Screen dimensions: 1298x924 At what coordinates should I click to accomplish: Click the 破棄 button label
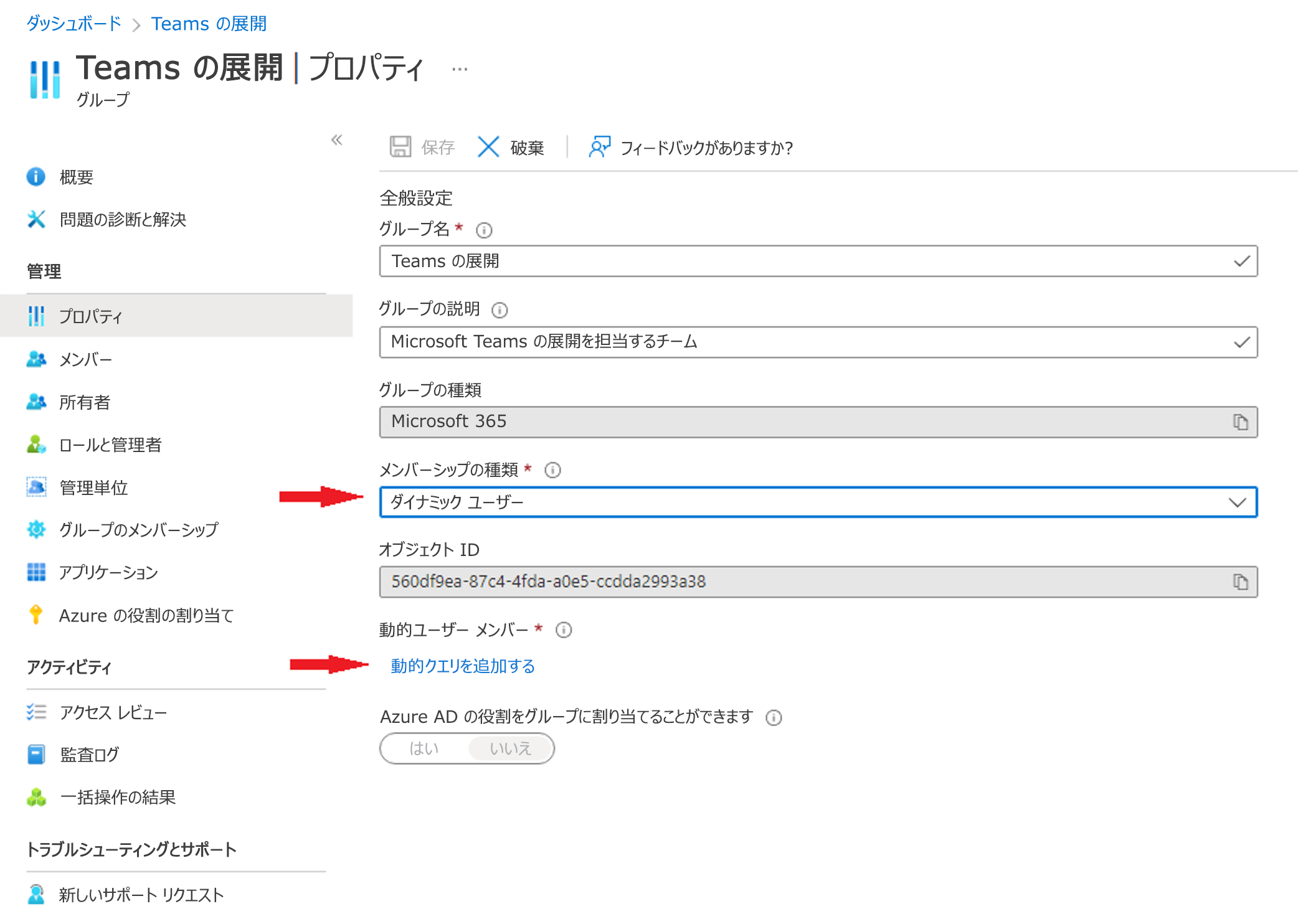[x=527, y=147]
